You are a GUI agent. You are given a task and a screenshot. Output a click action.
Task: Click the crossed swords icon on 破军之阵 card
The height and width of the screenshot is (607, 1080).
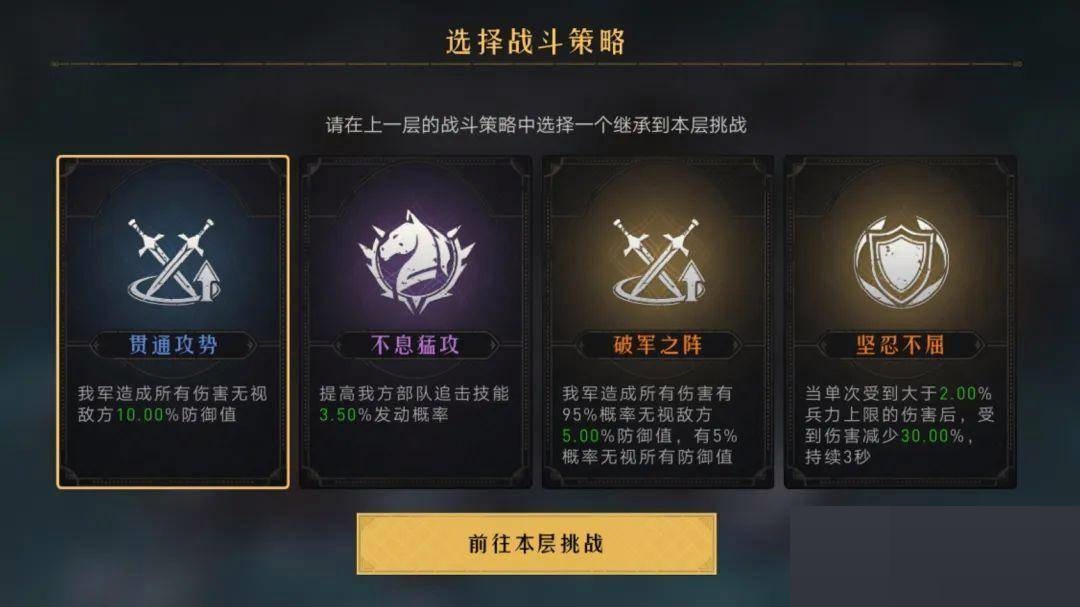658,260
